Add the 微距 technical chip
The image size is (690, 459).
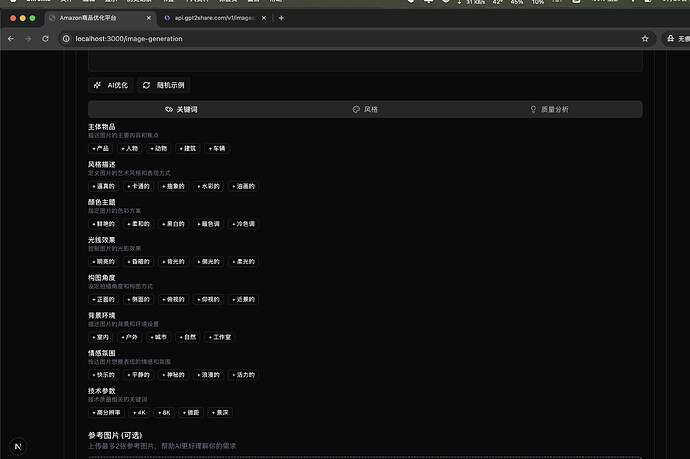tap(191, 412)
